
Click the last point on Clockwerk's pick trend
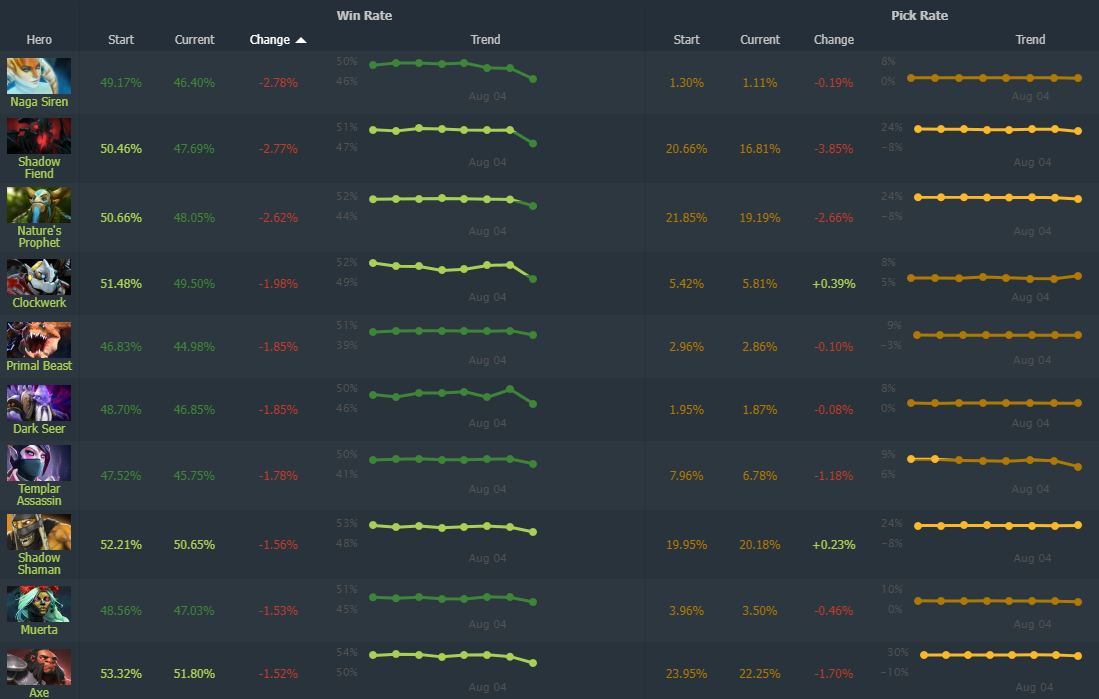1078,276
